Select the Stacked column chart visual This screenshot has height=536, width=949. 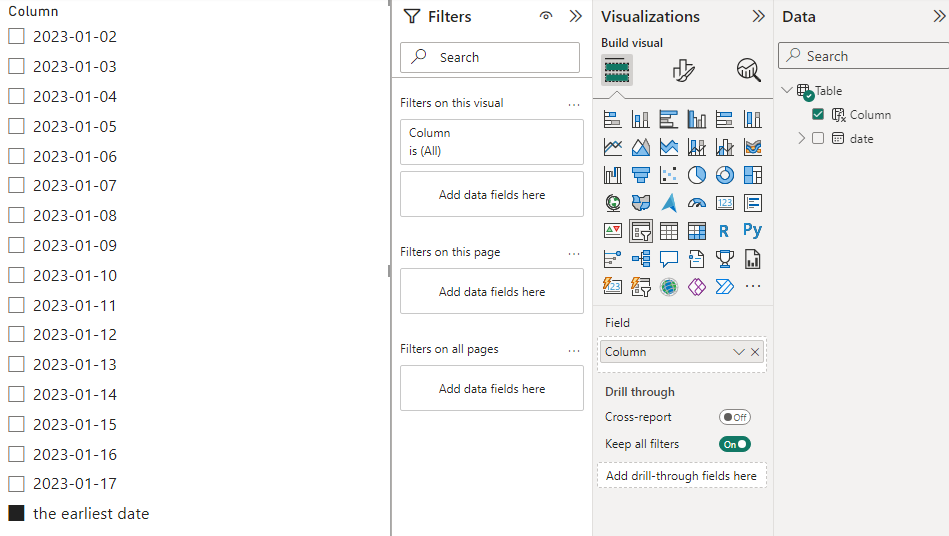click(640, 119)
